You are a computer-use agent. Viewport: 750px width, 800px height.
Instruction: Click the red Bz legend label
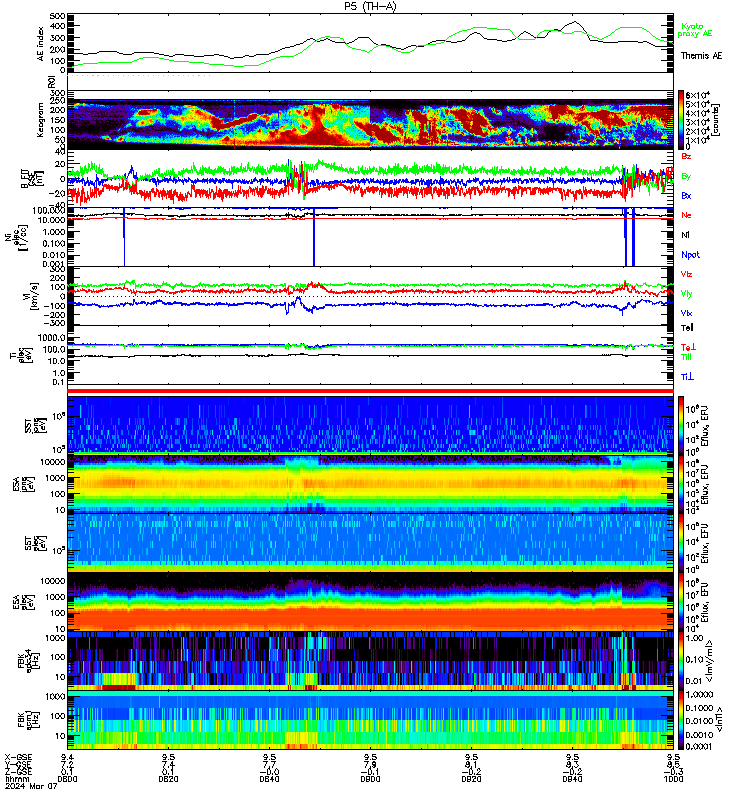686,156
